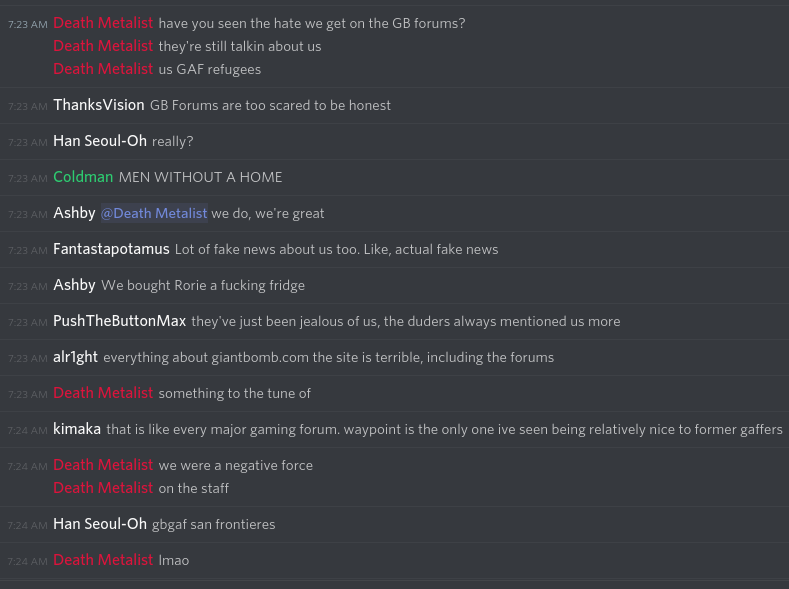Open ThanksVision's user profile from username
The width and height of the screenshot is (789, 589).
coord(99,105)
